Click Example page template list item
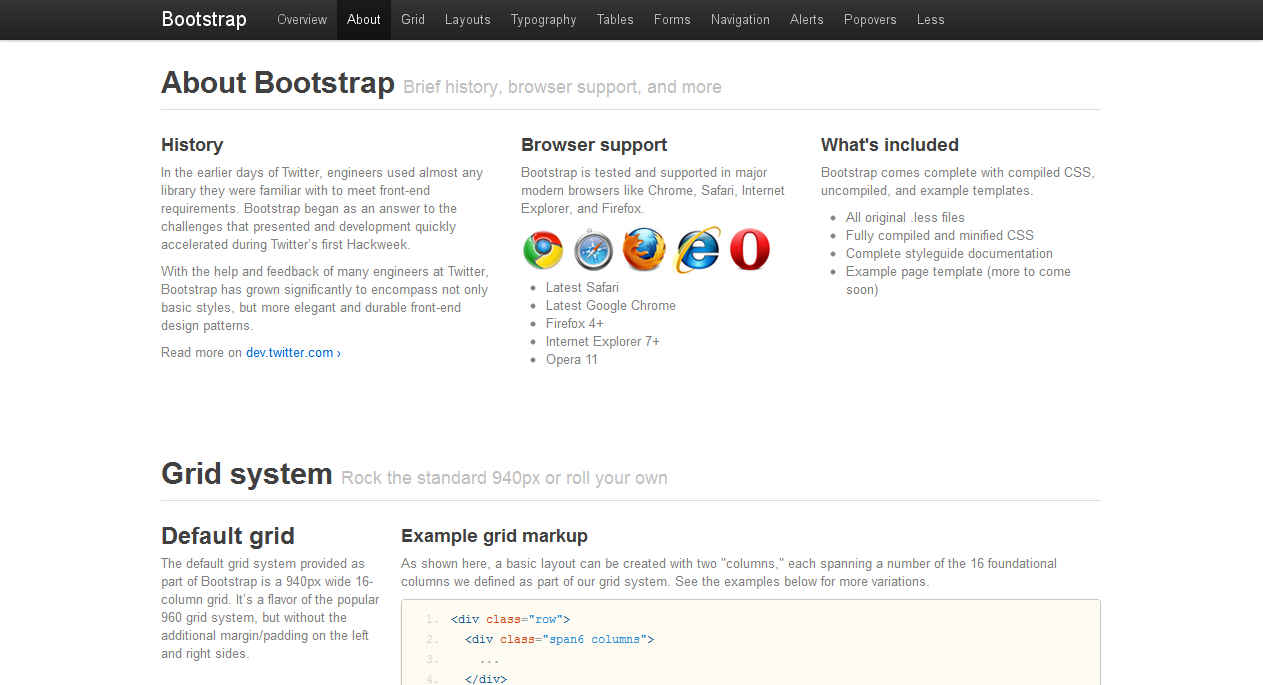1263x685 pixels. 958,280
